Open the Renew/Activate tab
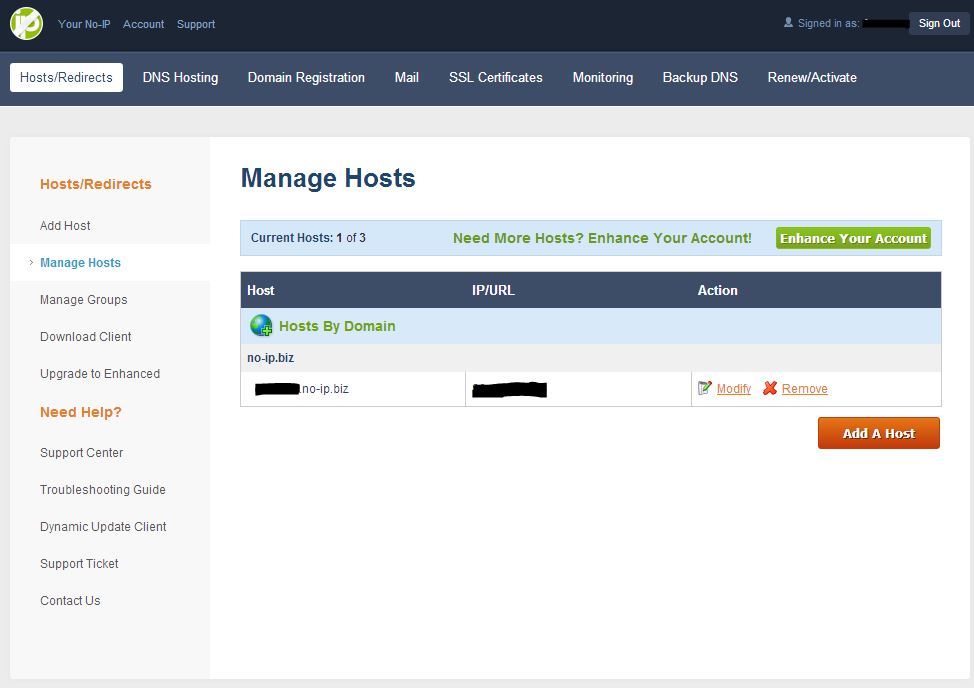Image resolution: width=974 pixels, height=688 pixels. 812,78
